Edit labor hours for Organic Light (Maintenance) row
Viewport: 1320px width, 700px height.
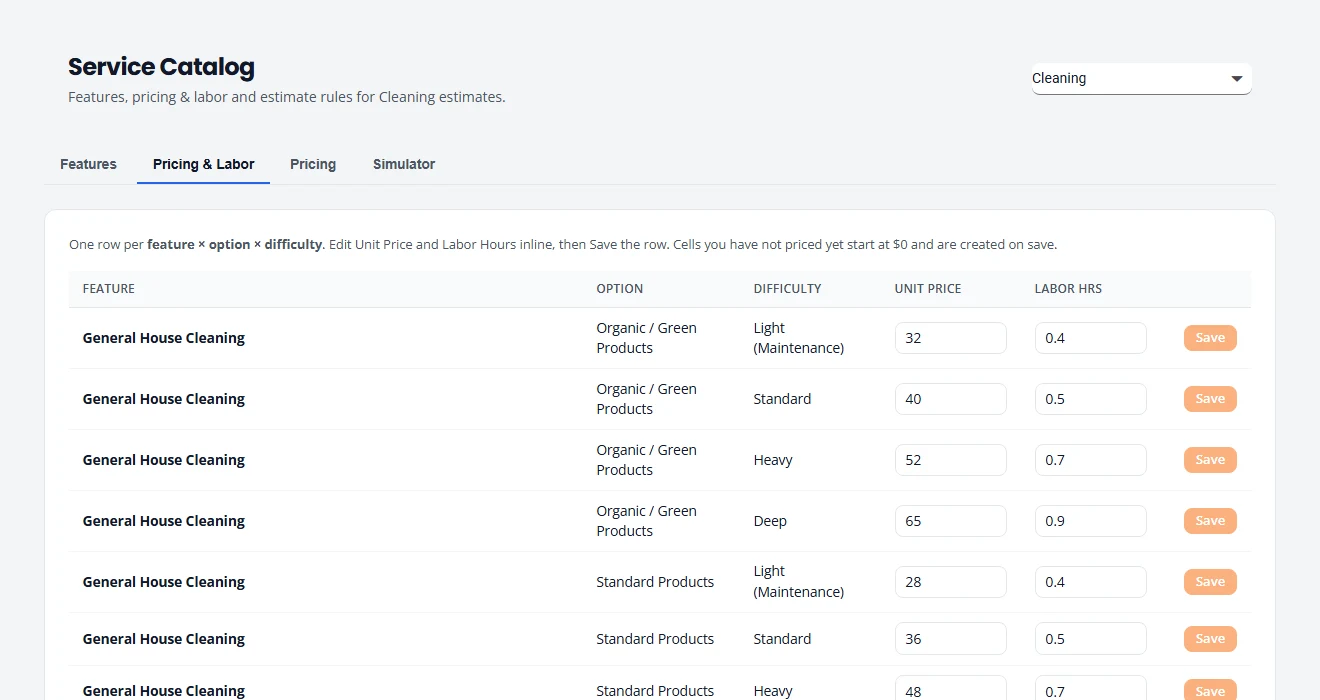coord(1090,338)
